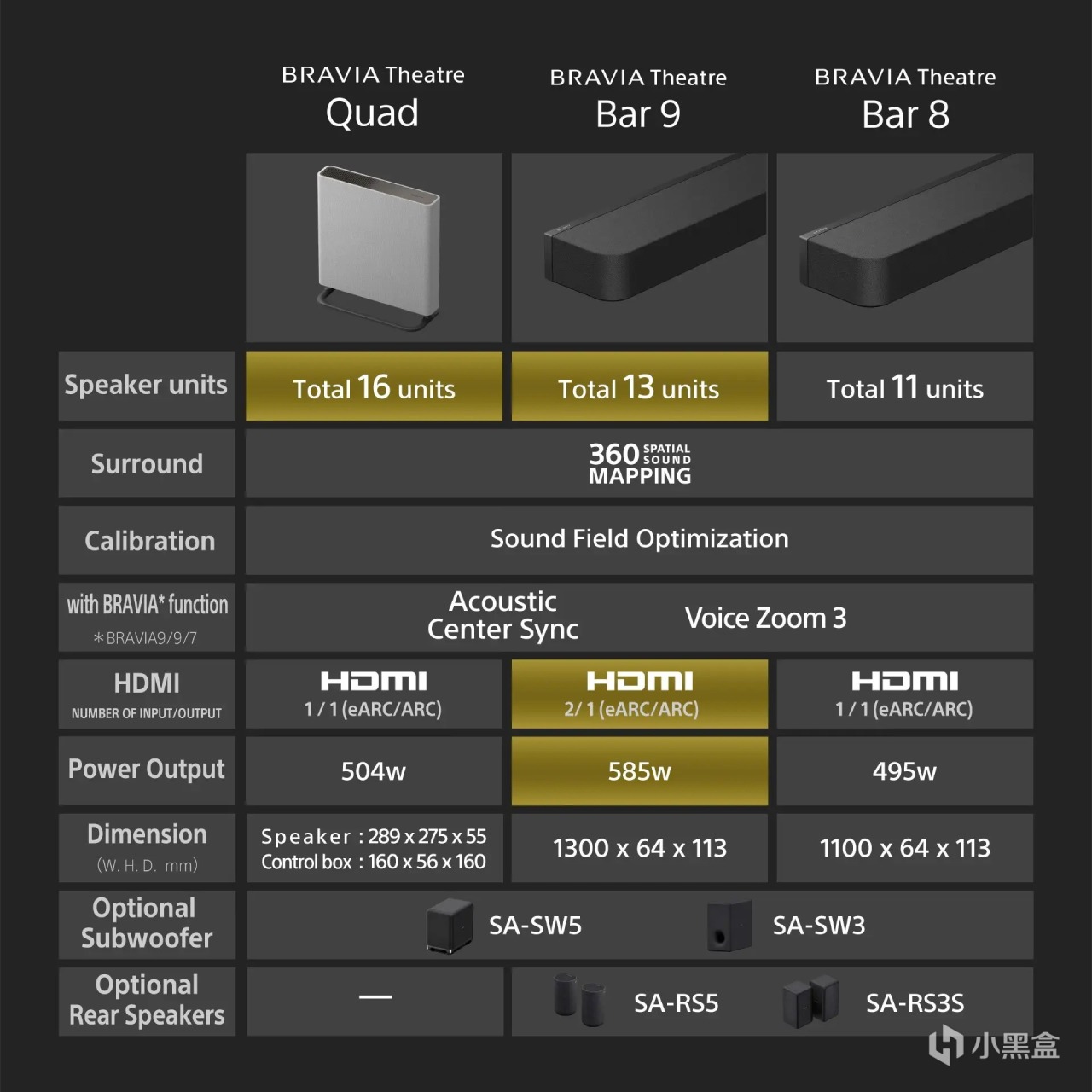Select the 'Bar 8' column heading
The image size is (1092, 1092).
[905, 114]
